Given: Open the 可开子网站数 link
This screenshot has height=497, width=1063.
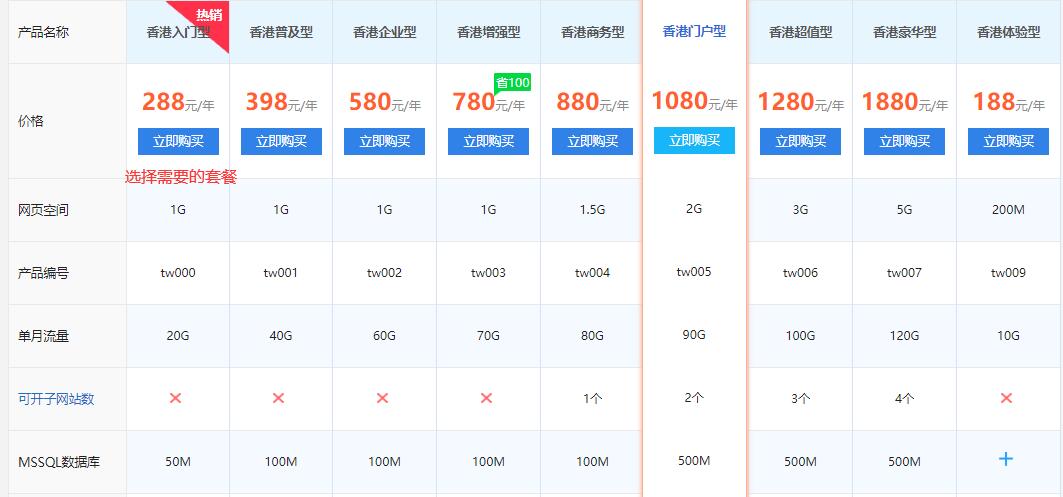Looking at the screenshot, I should (x=56, y=399).
